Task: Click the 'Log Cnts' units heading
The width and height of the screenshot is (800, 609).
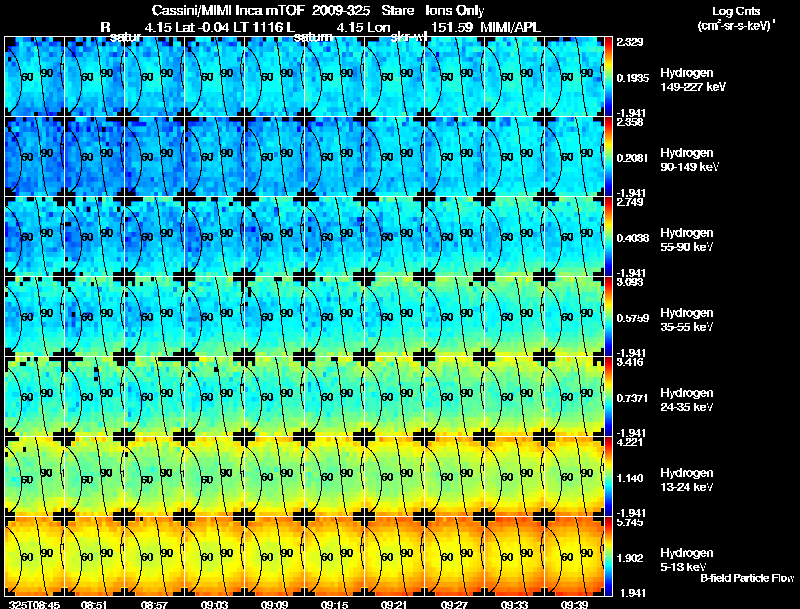Action: [736, 11]
